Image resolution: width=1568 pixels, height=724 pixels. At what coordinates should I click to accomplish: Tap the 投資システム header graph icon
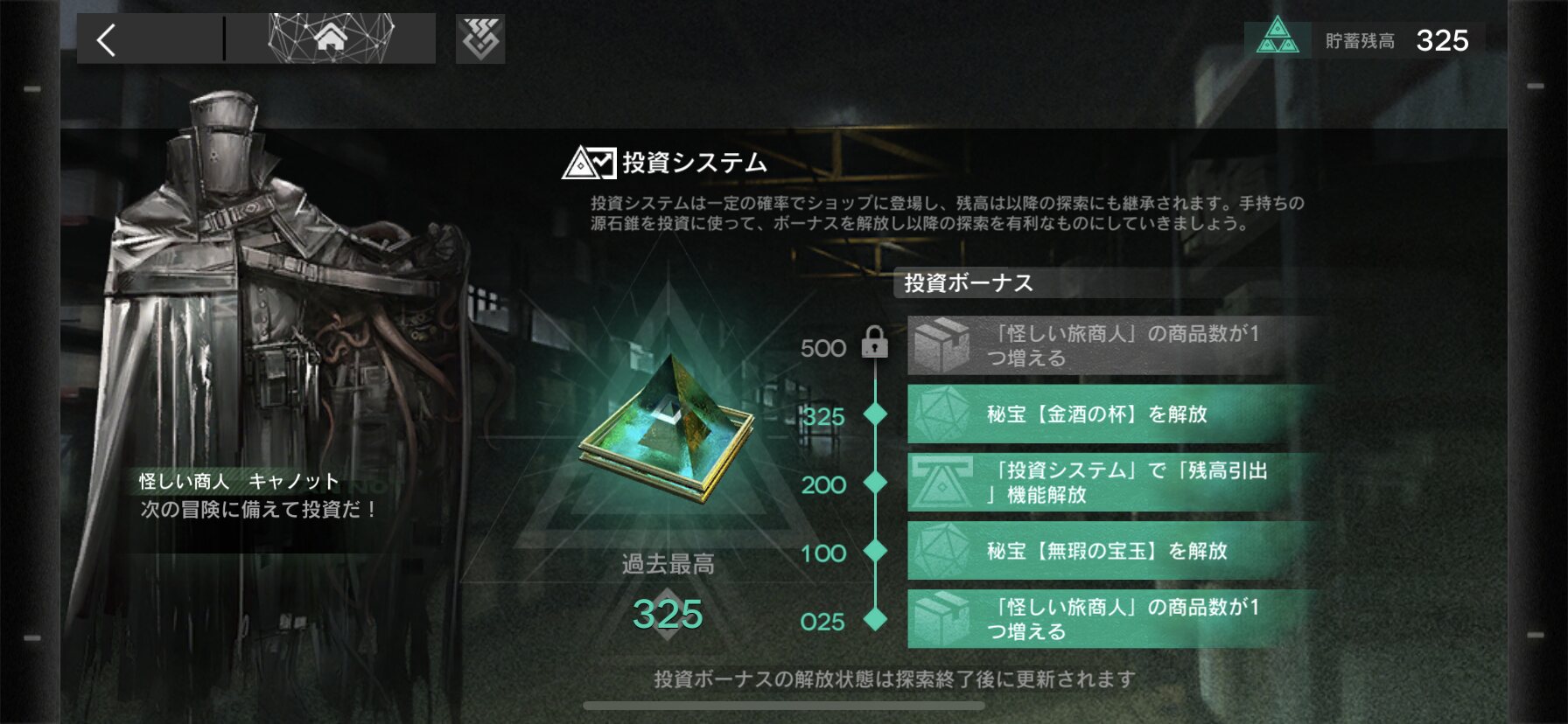(589, 162)
